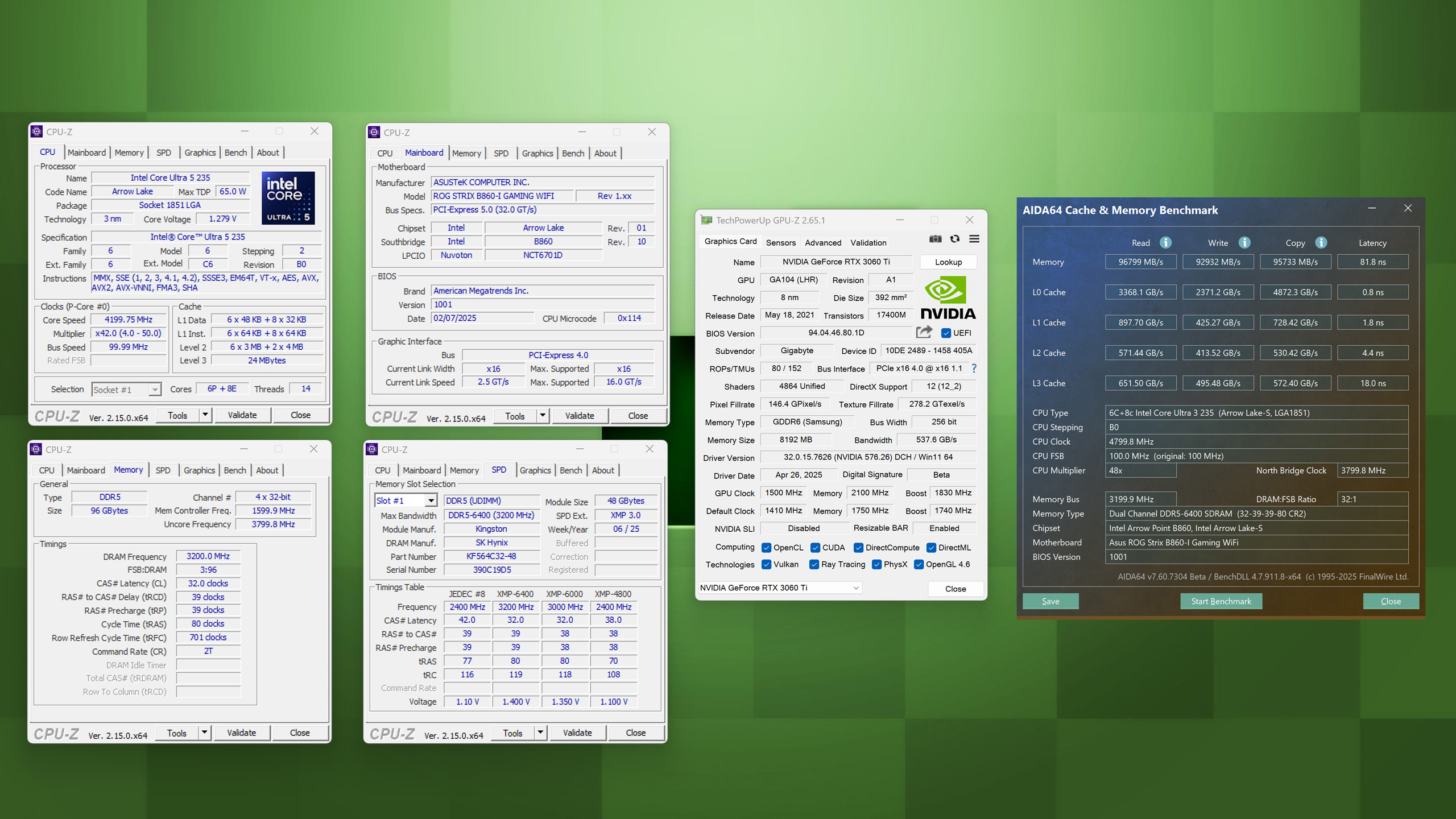The height and width of the screenshot is (819, 1456).
Task: Open About tab in CPU-Z SPD window
Action: click(x=603, y=470)
